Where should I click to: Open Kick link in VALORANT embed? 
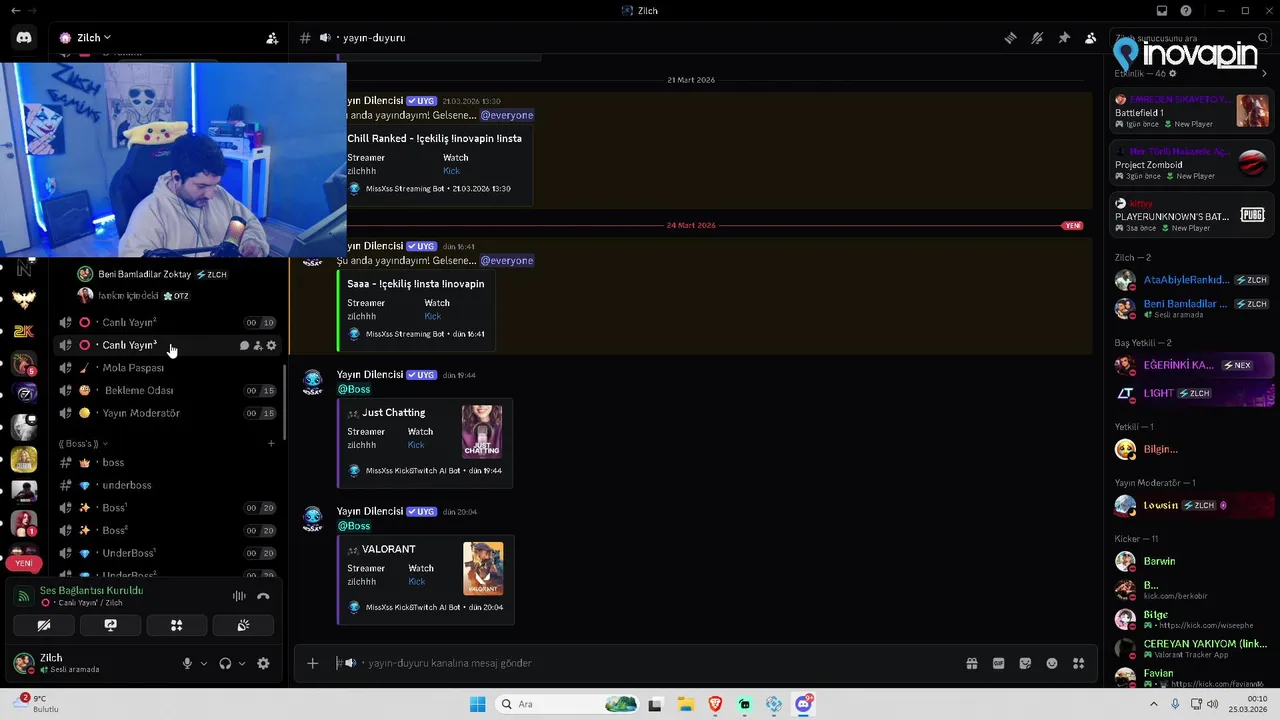coord(417,581)
